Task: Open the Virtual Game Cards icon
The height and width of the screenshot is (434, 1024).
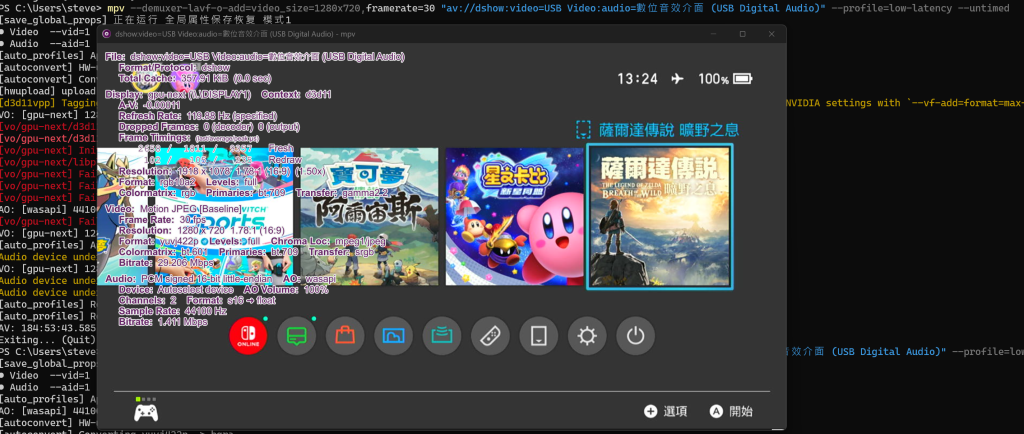Action: tap(539, 336)
